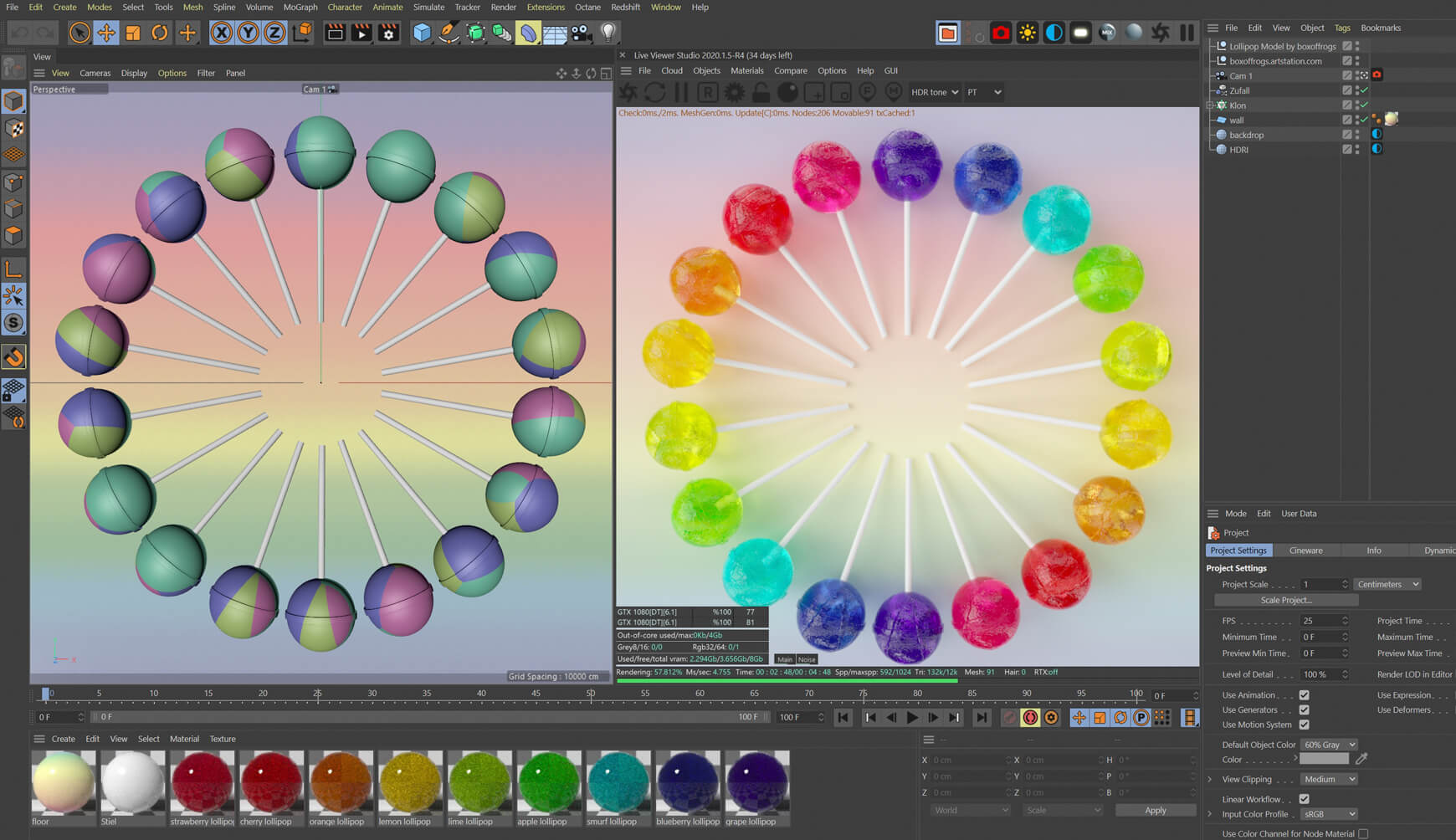1456x840 pixels.
Task: Activate the Rotate tool in top toolbar
Action: click(x=160, y=33)
